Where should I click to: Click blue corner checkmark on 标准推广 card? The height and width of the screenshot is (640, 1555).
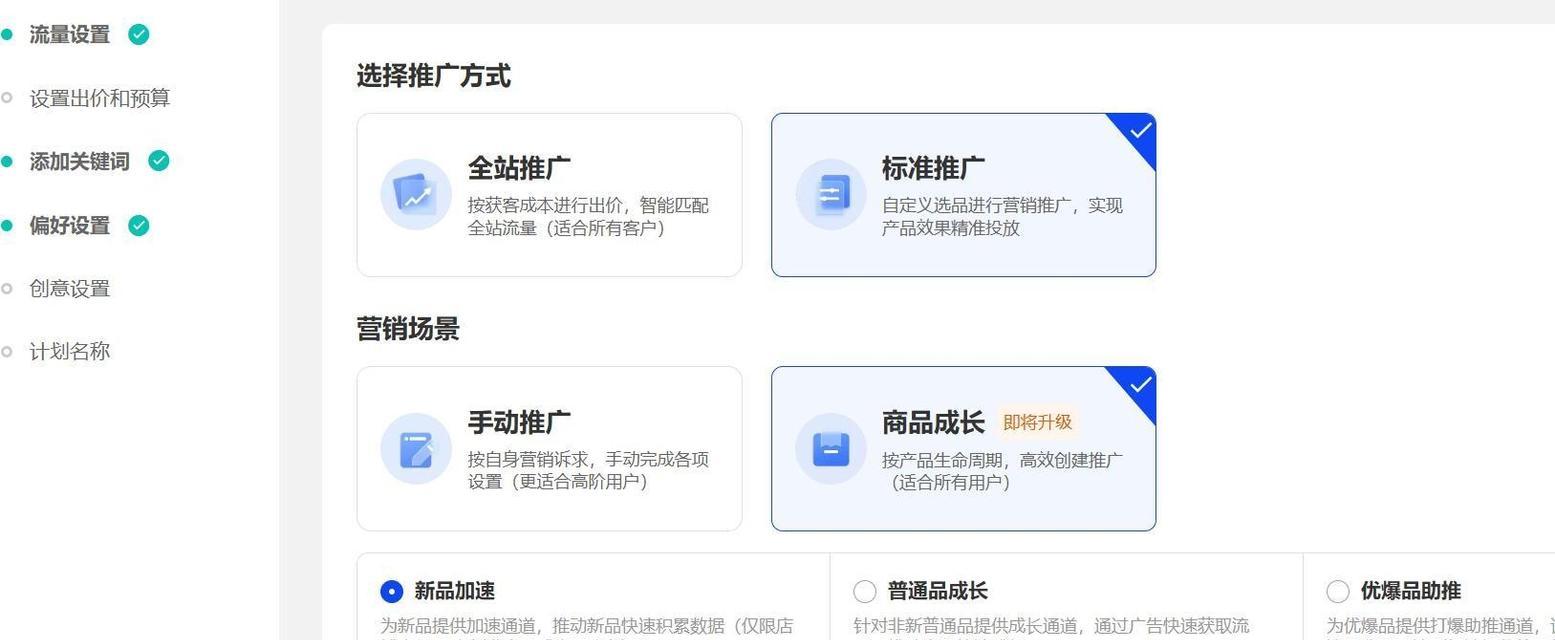click(1139, 130)
